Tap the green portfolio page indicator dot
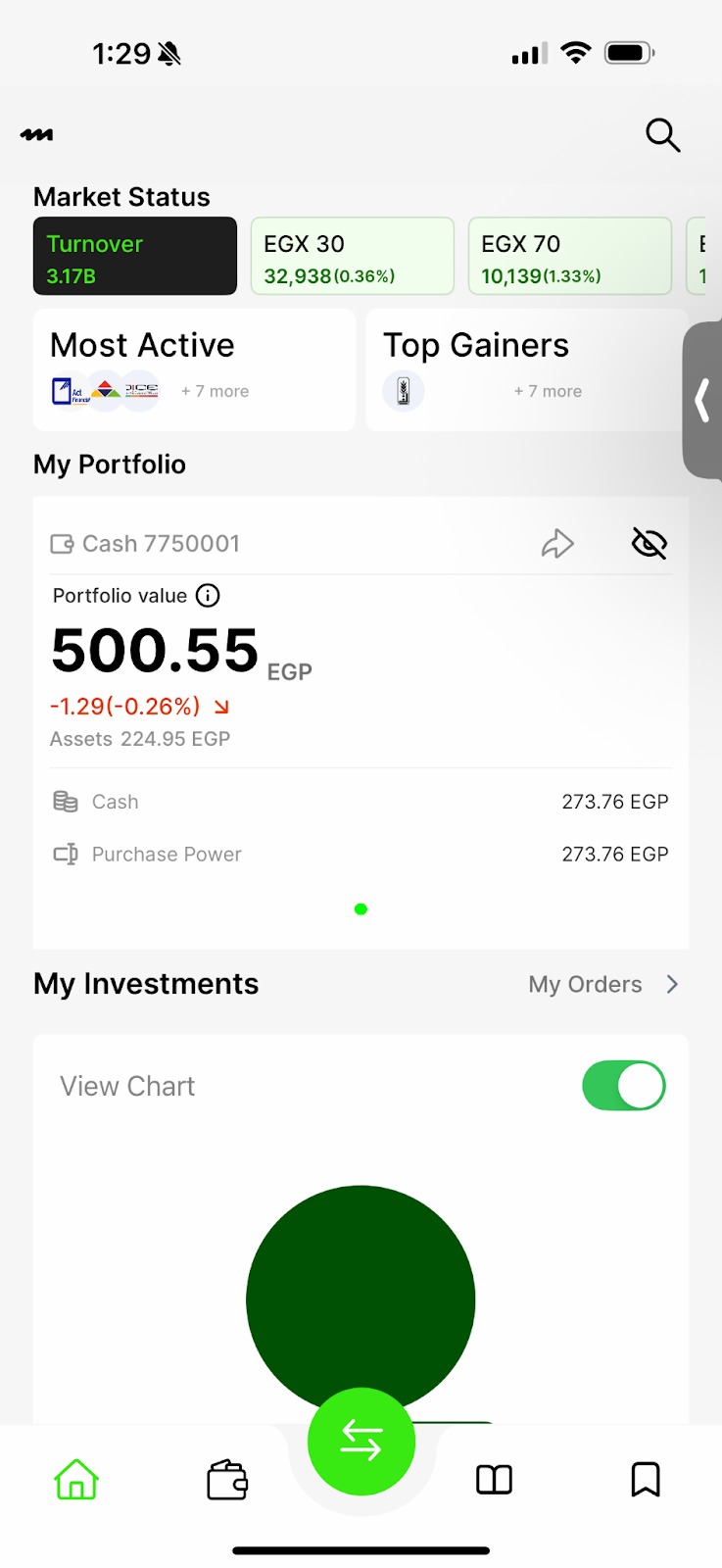The width and height of the screenshot is (722, 1568). (x=361, y=909)
